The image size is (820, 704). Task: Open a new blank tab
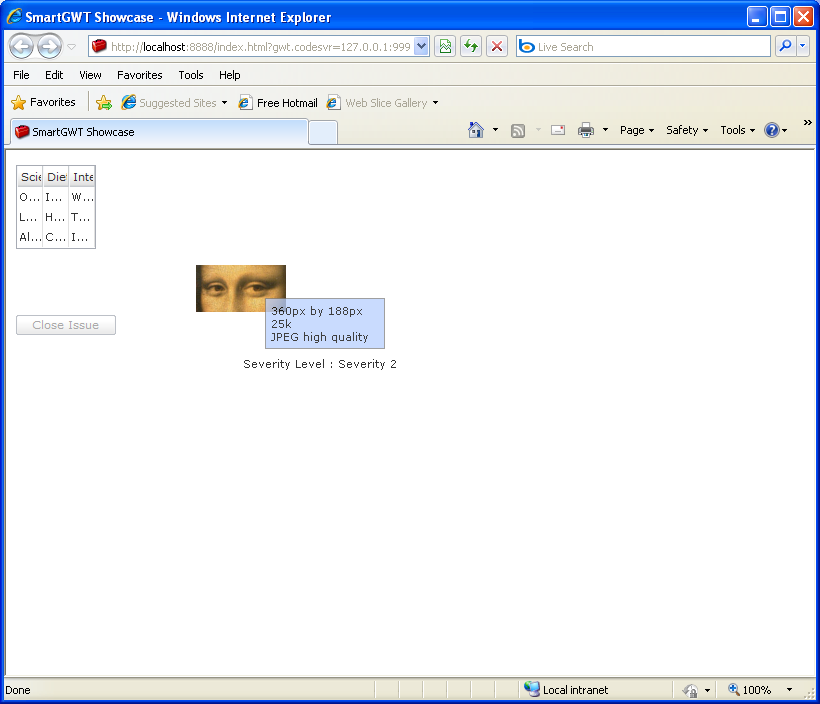click(323, 132)
